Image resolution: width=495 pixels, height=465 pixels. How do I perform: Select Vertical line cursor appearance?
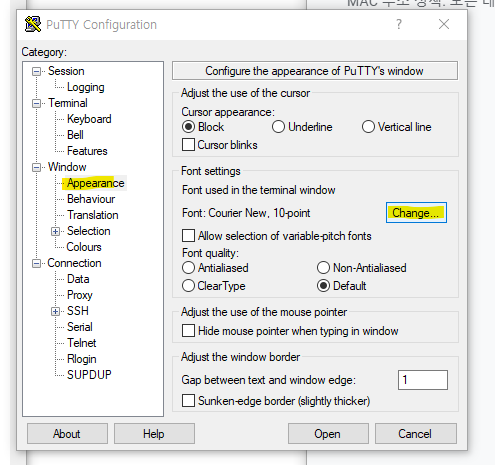[368, 127]
